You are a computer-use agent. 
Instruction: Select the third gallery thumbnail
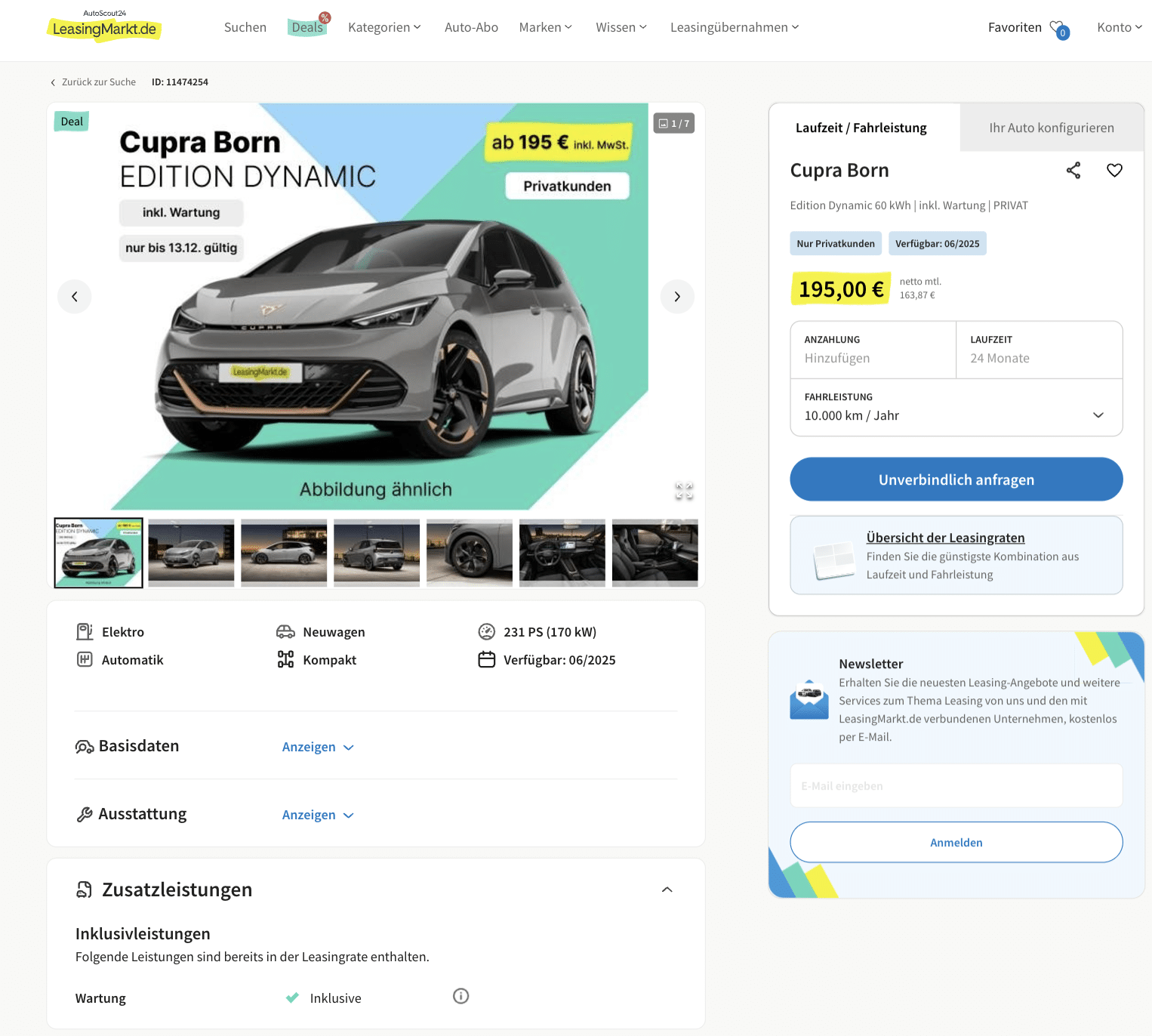[x=284, y=553]
